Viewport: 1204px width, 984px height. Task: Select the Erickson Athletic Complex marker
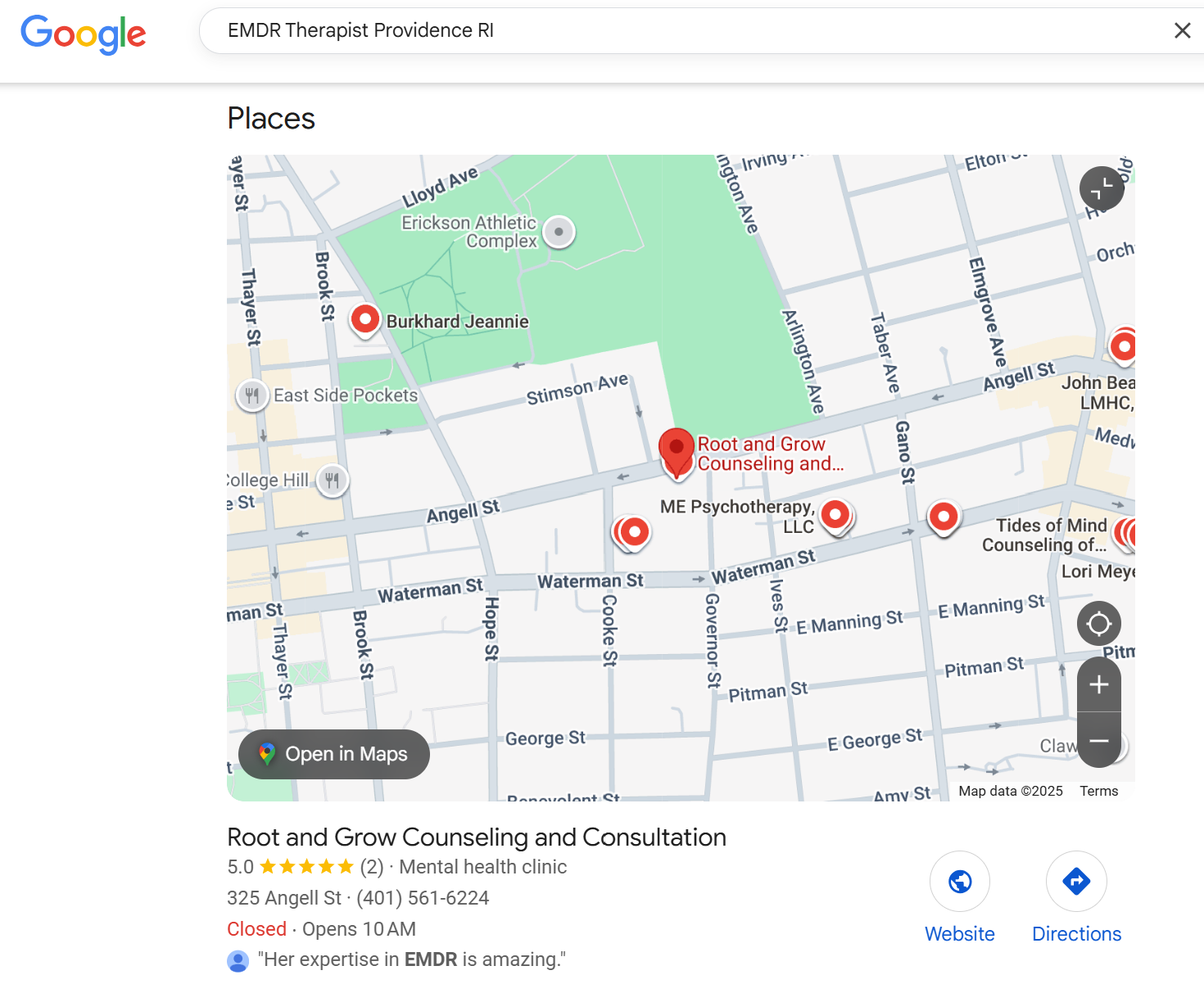coord(559,232)
